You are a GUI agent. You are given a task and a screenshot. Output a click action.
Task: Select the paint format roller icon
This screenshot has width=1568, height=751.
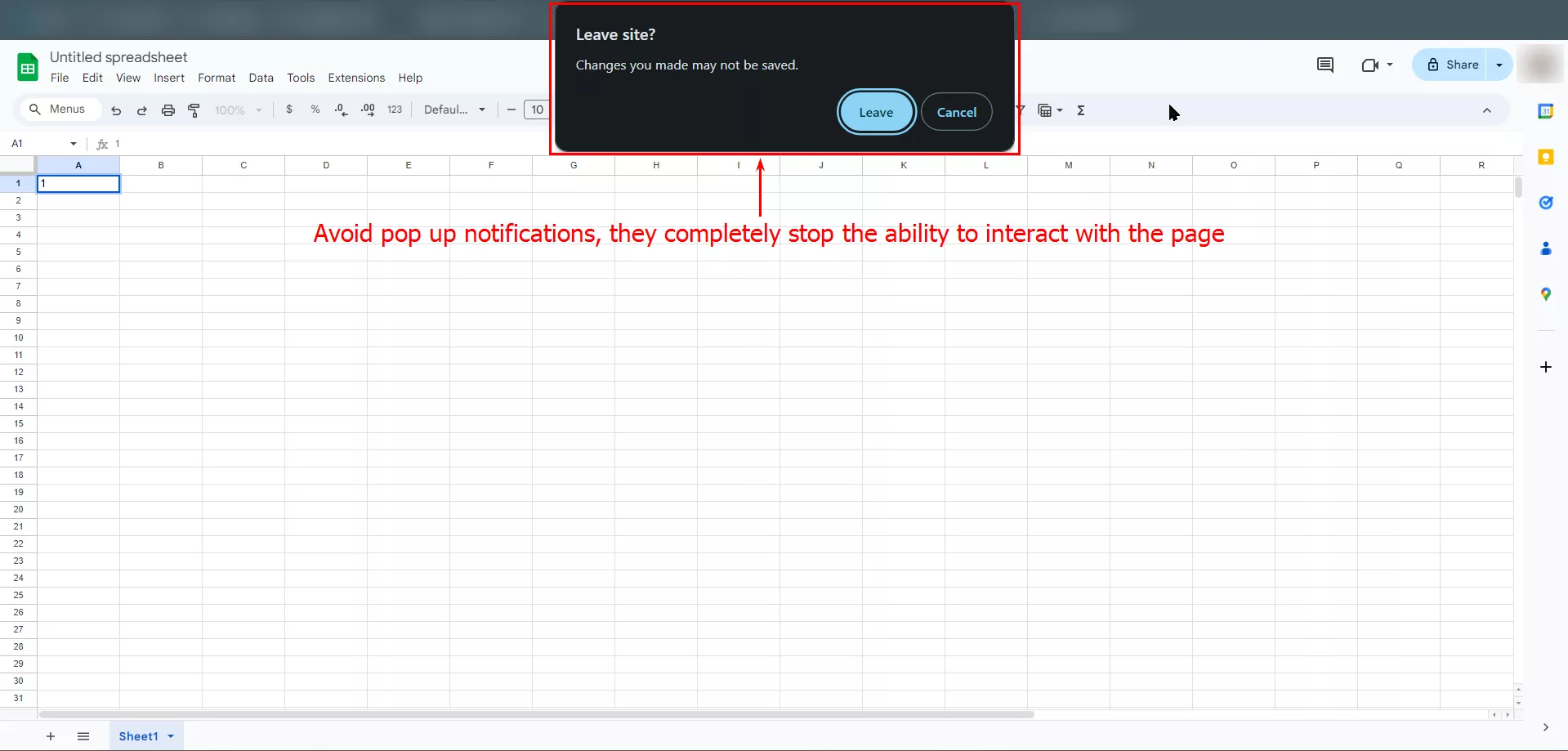click(x=194, y=110)
